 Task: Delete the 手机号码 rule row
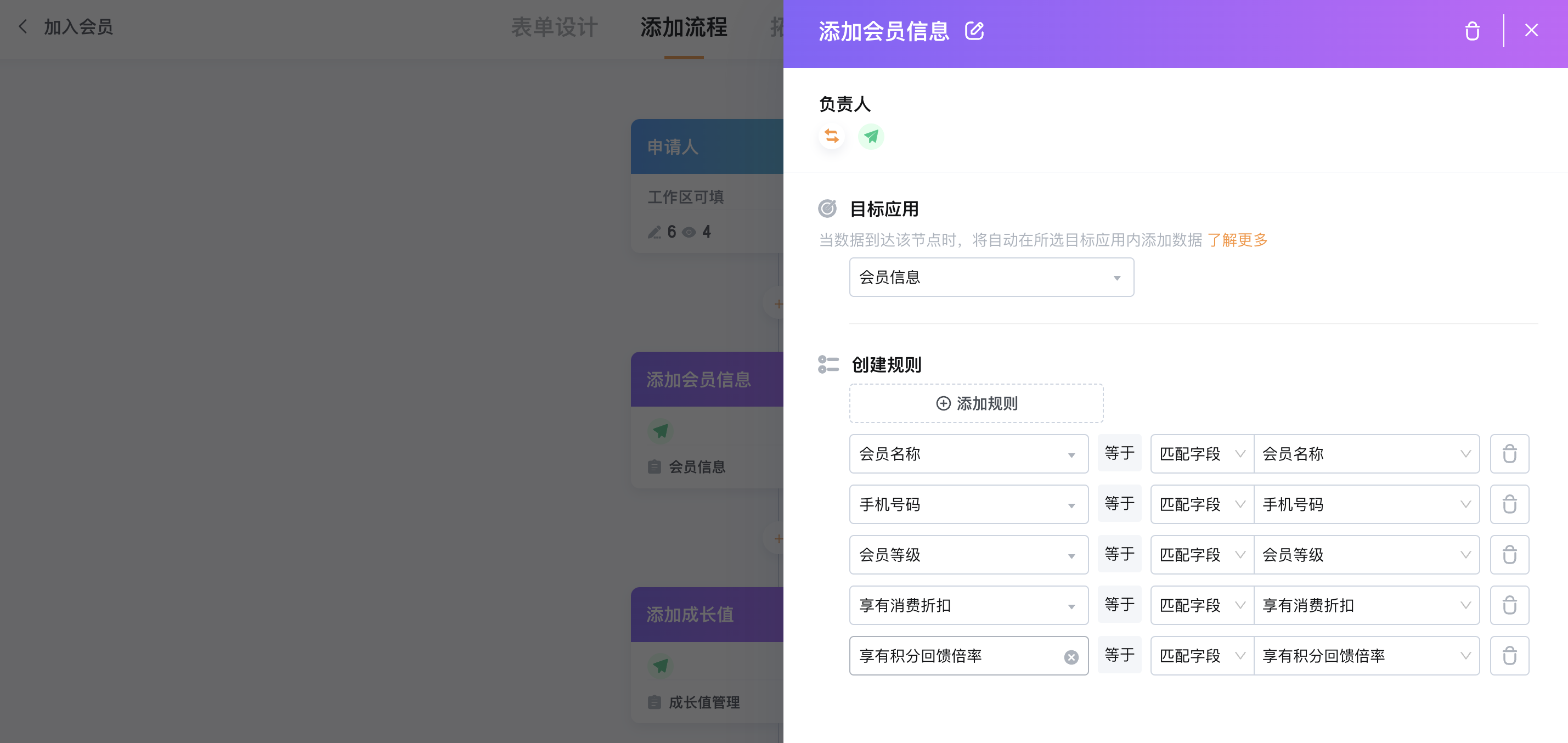pos(1509,504)
